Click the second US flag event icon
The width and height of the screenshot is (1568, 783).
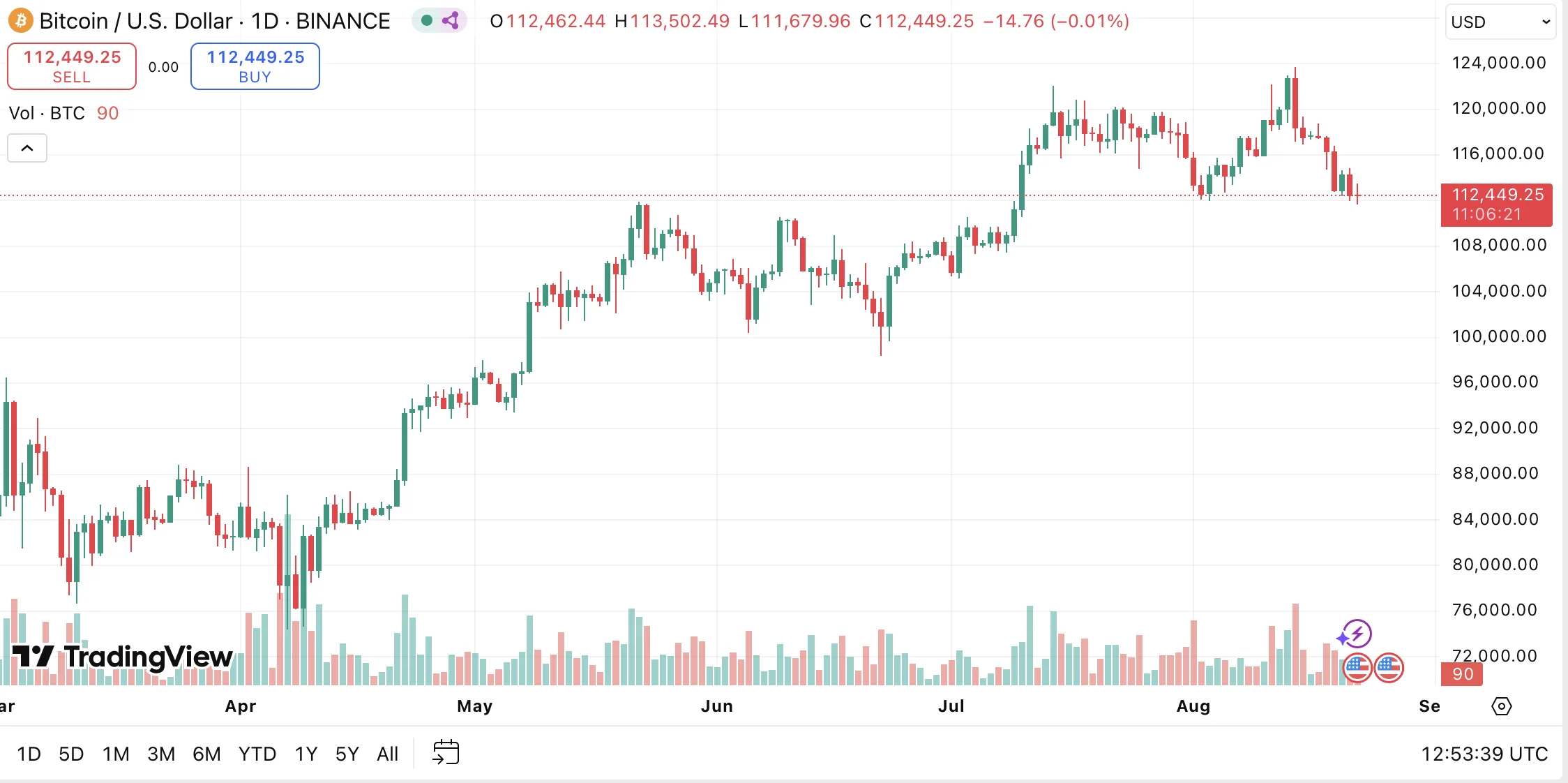click(x=1389, y=667)
